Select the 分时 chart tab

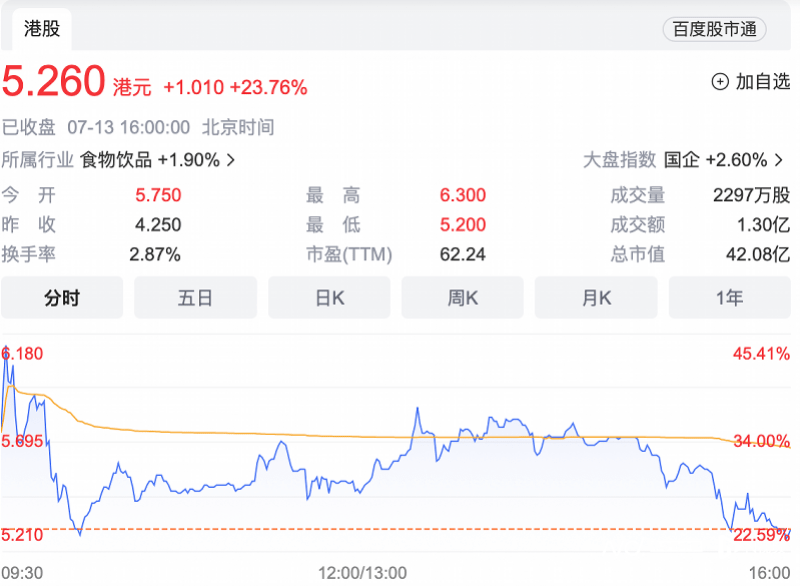pyautogui.click(x=62, y=297)
